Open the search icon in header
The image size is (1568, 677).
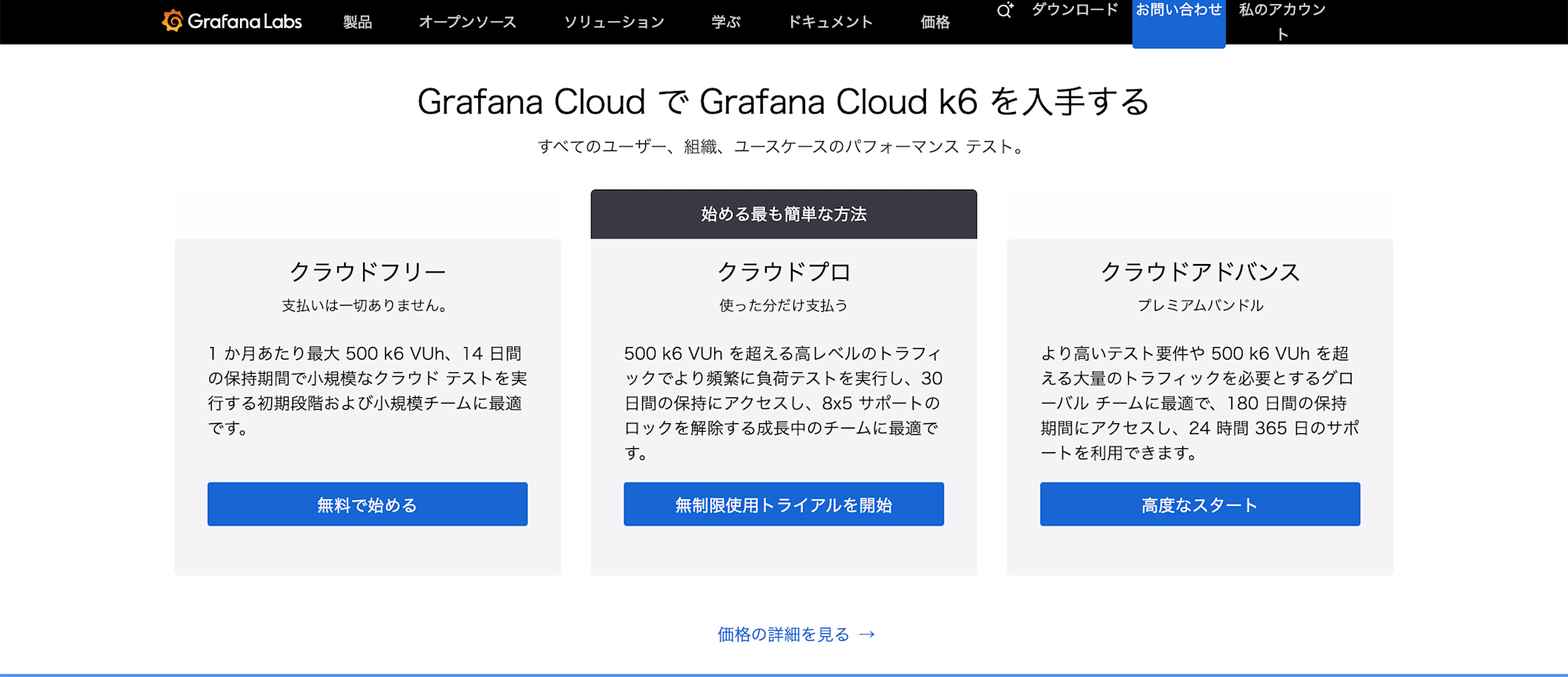pyautogui.click(x=1004, y=10)
